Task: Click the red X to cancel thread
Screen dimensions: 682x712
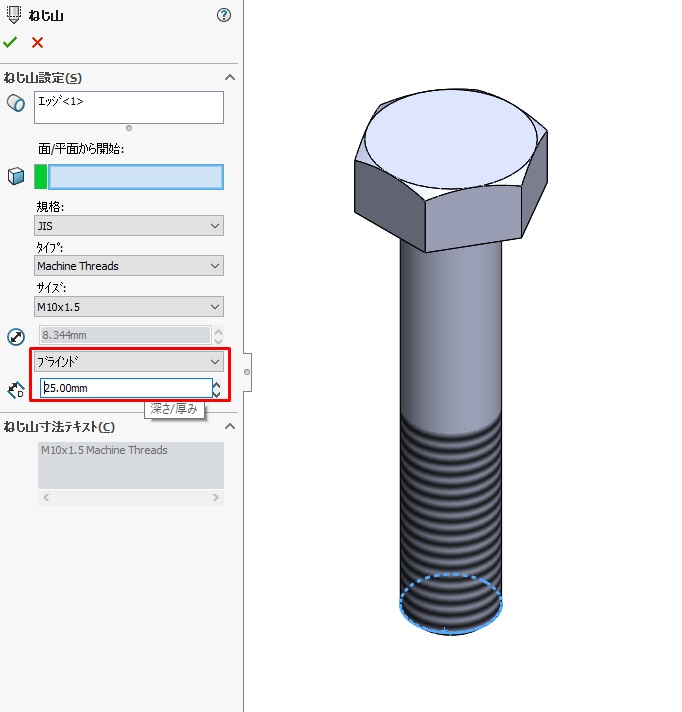Action: pyautogui.click(x=37, y=42)
